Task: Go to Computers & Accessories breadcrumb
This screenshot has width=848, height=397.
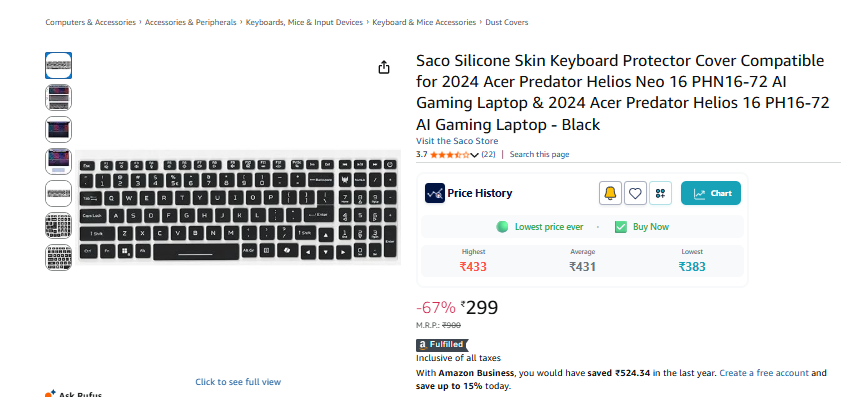Action: coord(90,22)
